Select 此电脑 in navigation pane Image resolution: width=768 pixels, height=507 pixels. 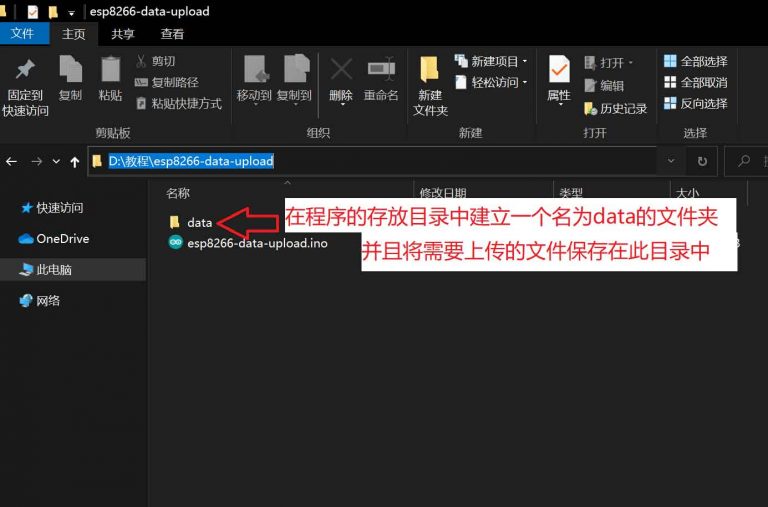pos(53,270)
